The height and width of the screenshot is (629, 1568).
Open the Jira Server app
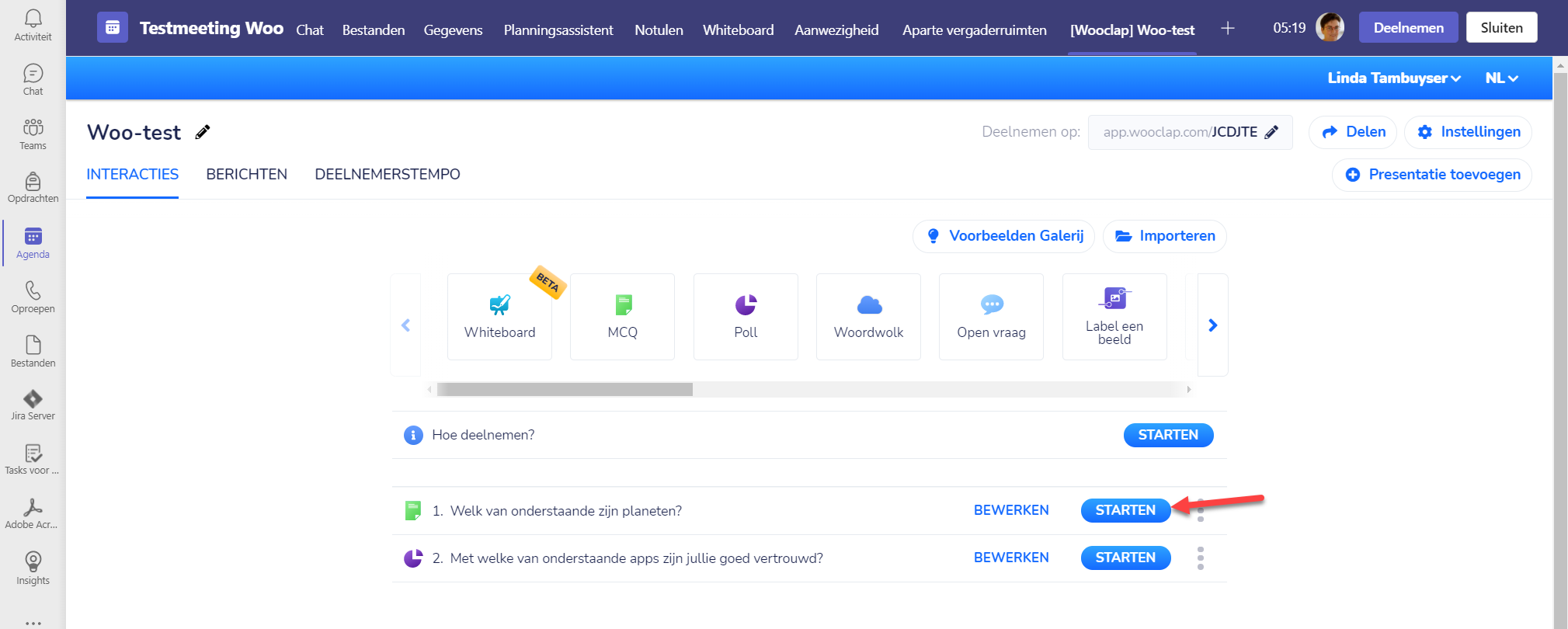pyautogui.click(x=33, y=405)
